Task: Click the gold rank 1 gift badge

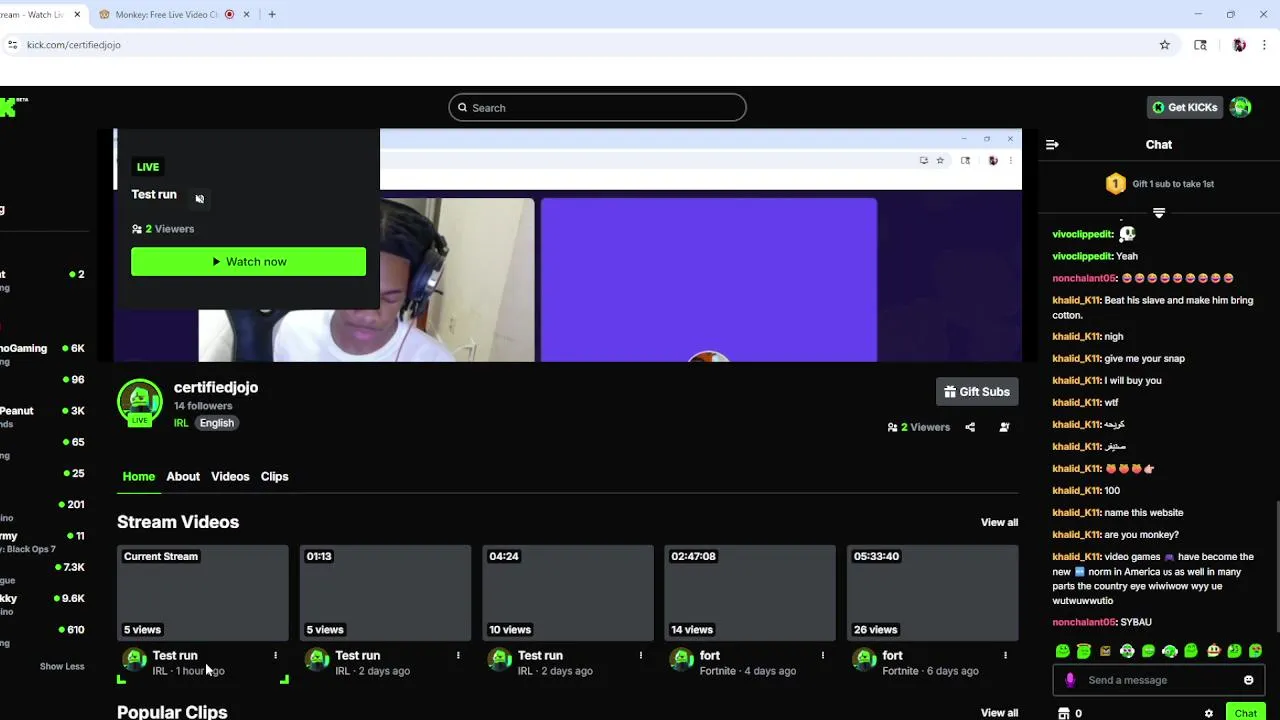Action: coord(1115,184)
